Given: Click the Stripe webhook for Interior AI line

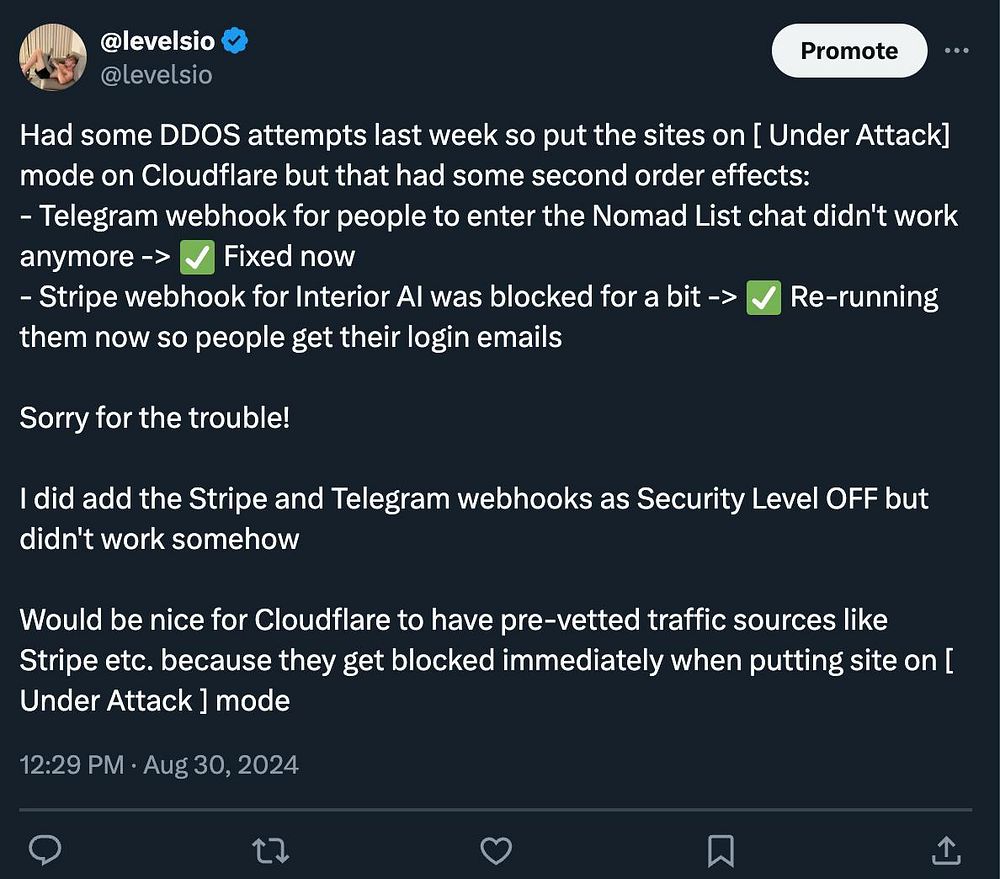Looking at the screenshot, I should [479, 317].
